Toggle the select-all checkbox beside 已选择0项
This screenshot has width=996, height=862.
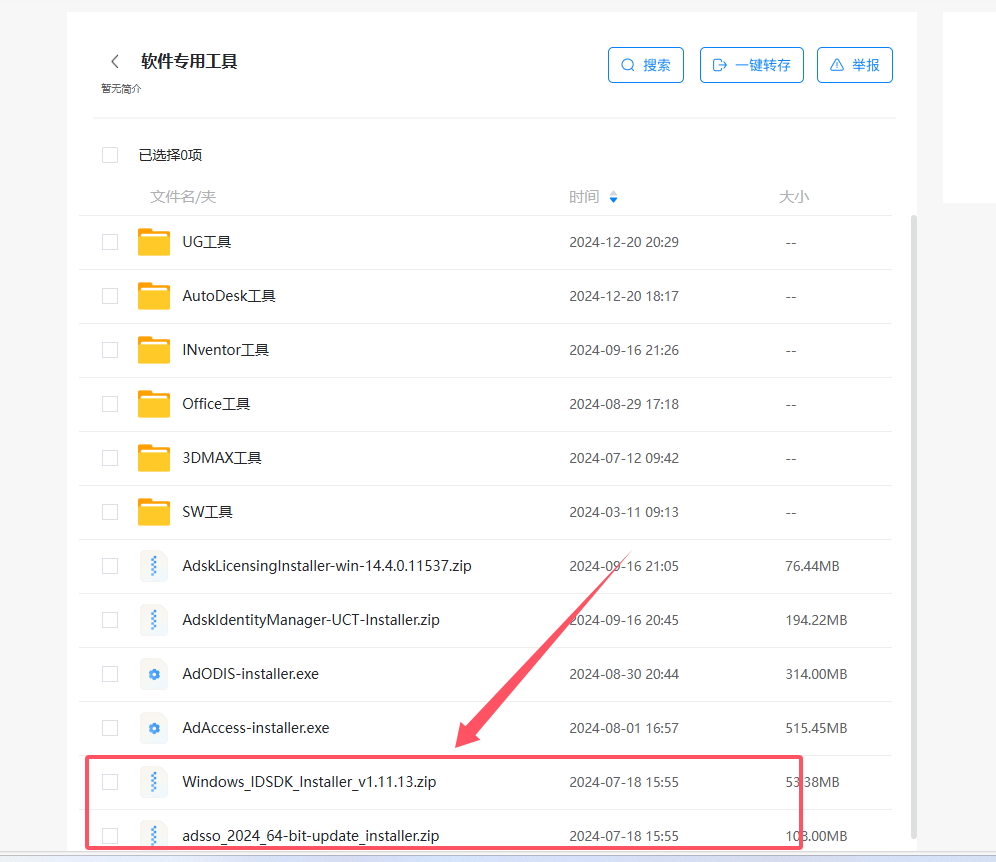[x=110, y=155]
